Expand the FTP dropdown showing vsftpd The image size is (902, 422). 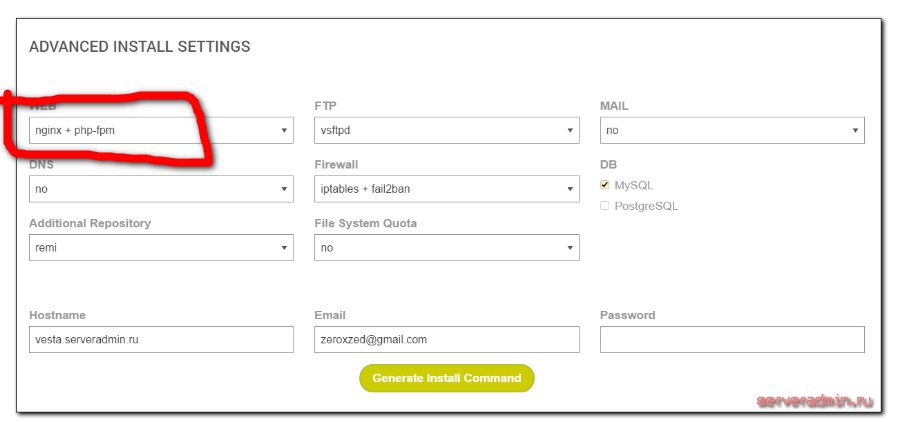[446, 130]
